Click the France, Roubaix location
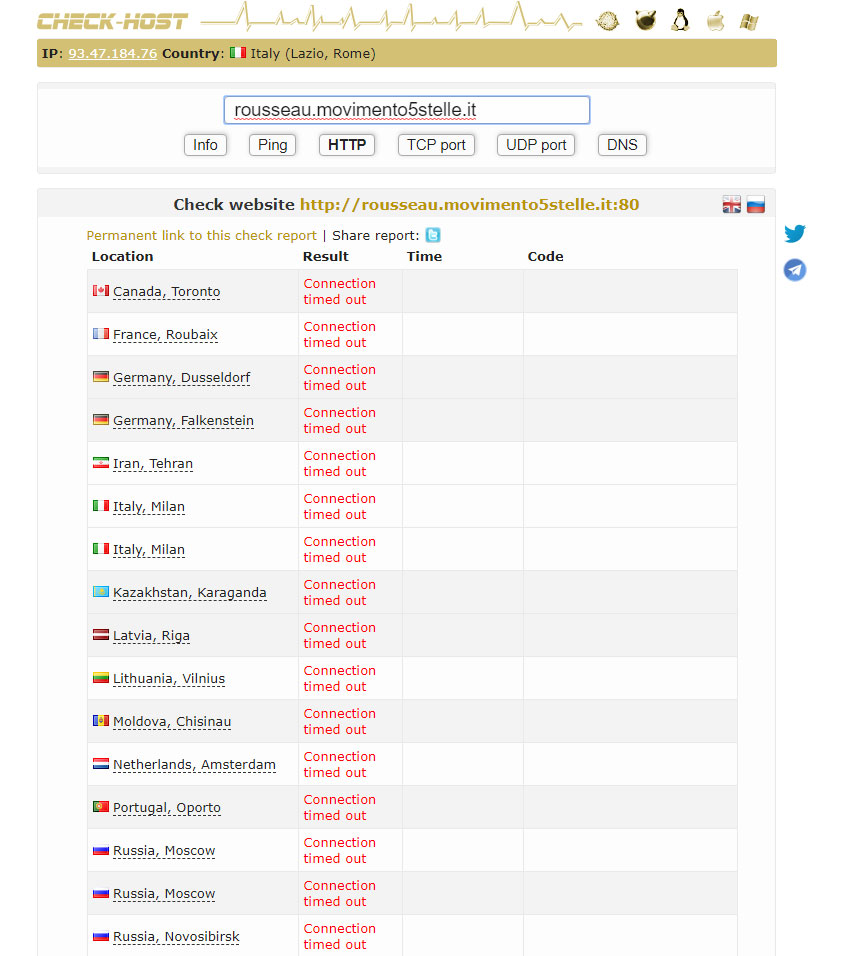The image size is (842, 956). coord(165,335)
